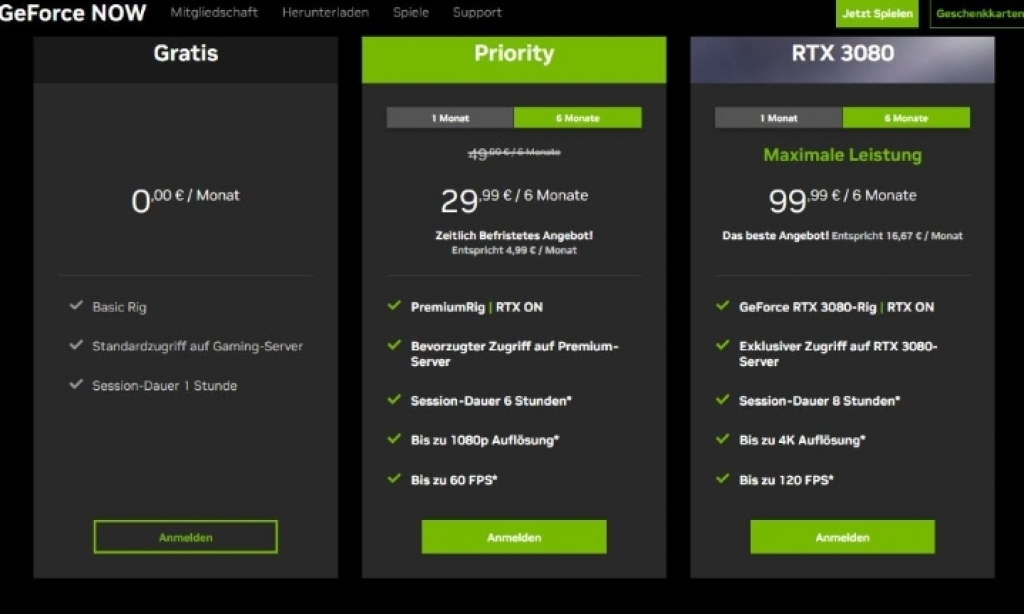Click Anmelden under the Gratis plan

[185, 537]
